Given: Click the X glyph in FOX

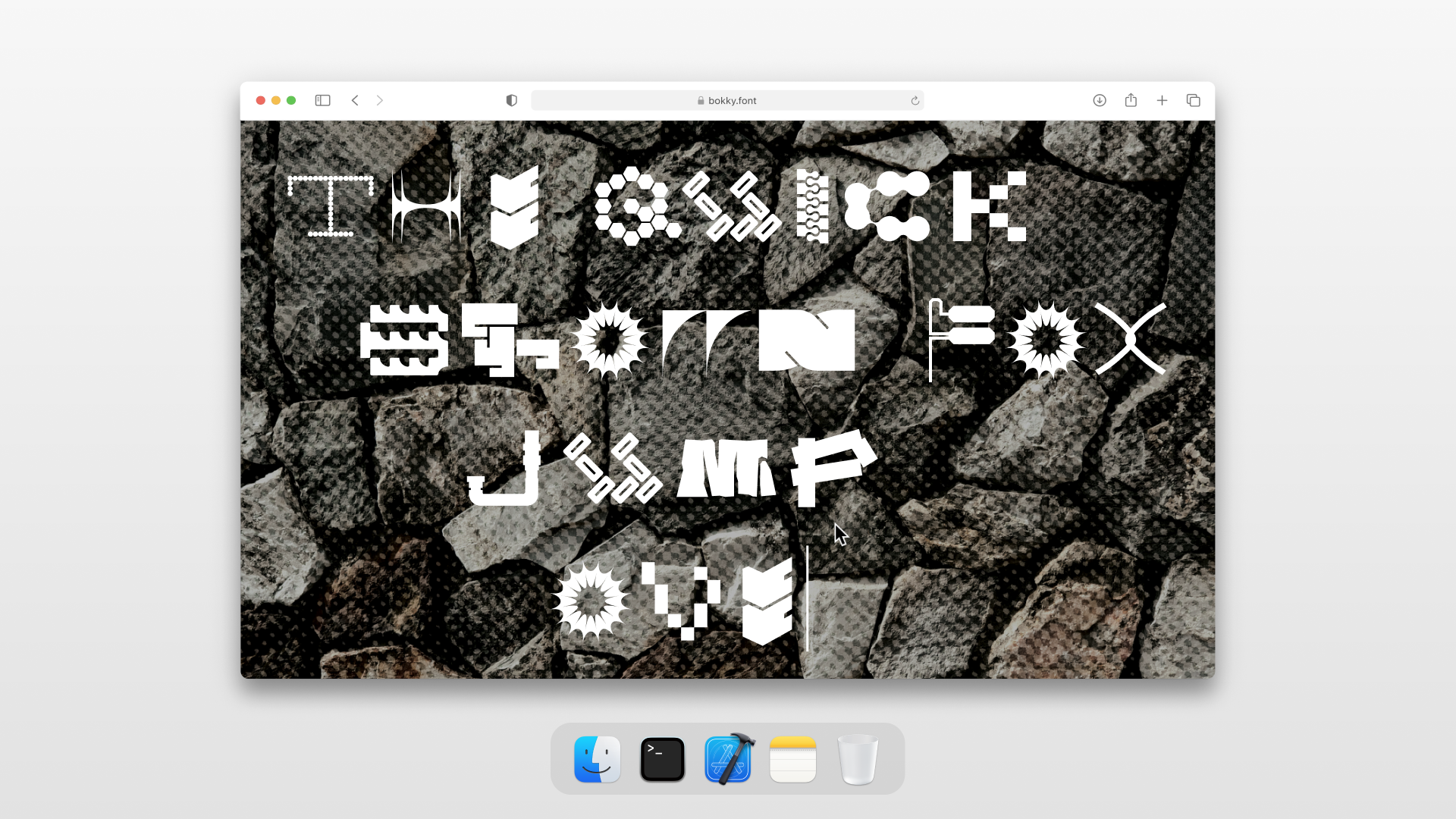Looking at the screenshot, I should [1130, 339].
